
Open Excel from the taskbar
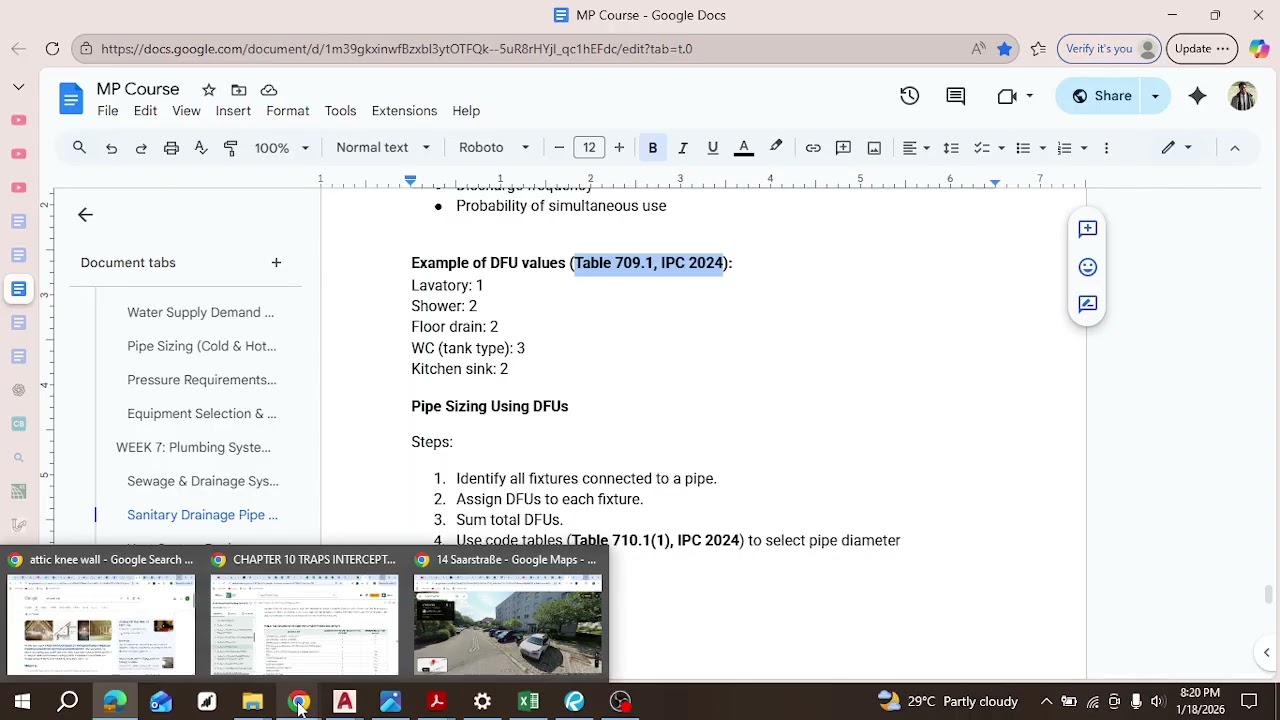[x=528, y=702]
